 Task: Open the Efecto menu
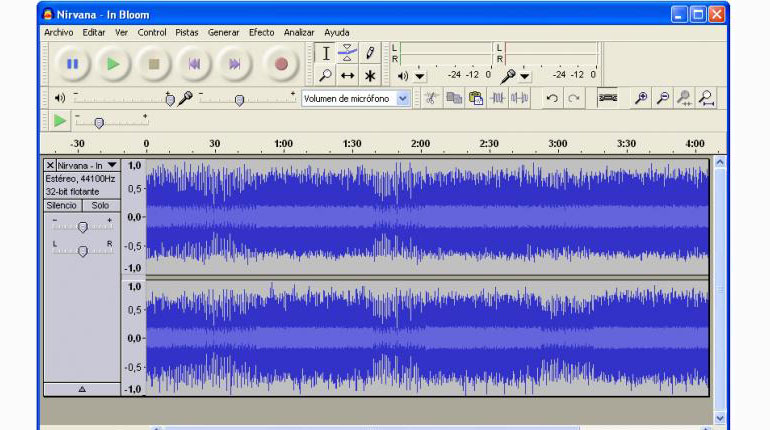click(261, 32)
